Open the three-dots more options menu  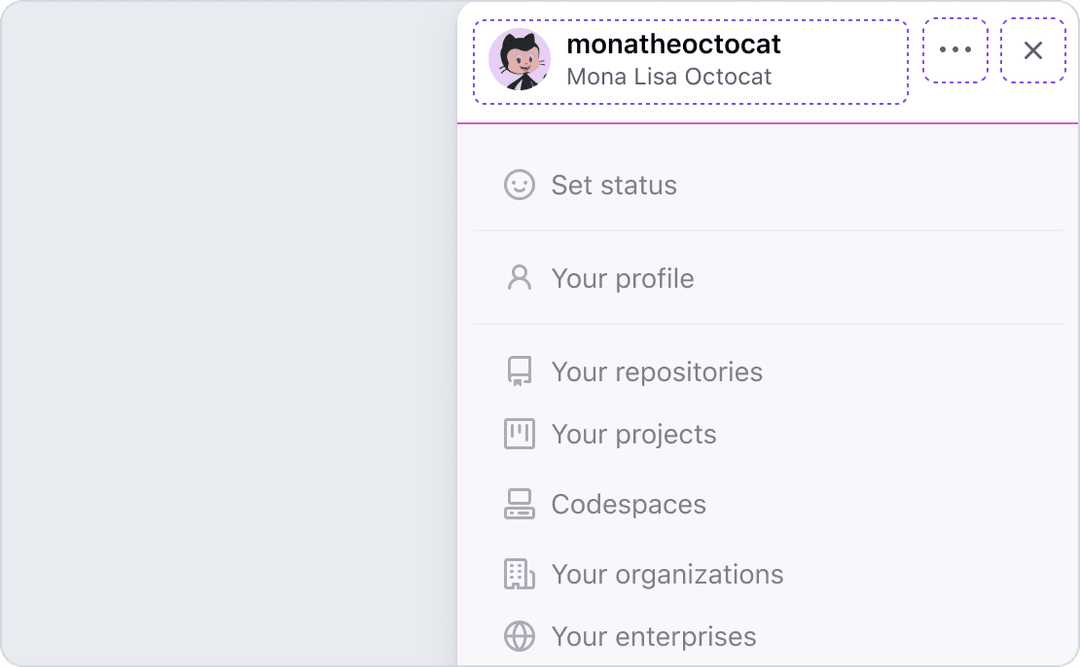click(955, 50)
